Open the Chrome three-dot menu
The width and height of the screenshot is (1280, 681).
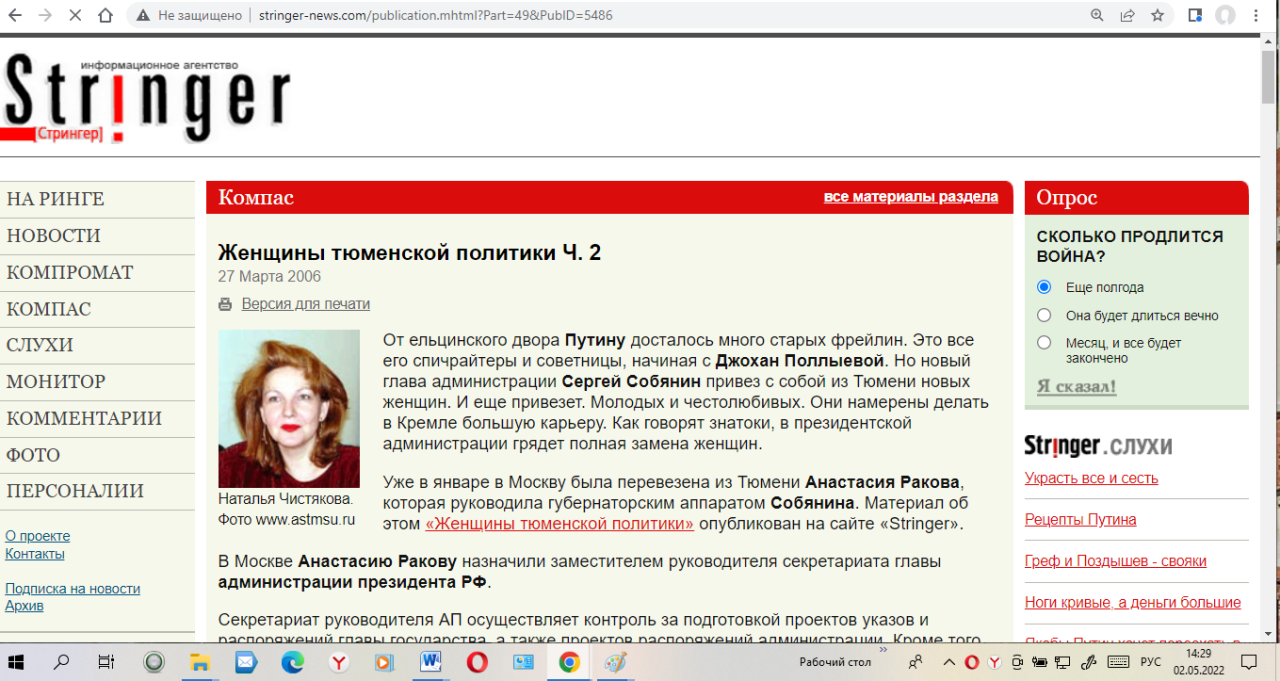tap(1258, 15)
